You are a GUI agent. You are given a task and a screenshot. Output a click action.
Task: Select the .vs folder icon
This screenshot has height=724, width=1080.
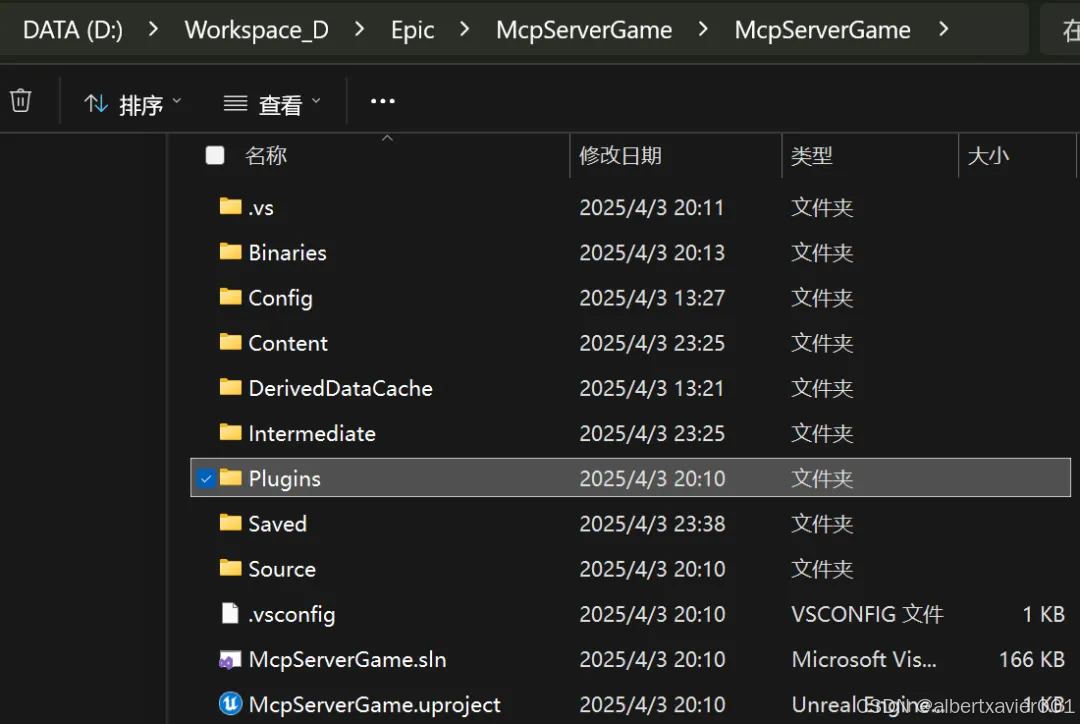pyautogui.click(x=230, y=206)
